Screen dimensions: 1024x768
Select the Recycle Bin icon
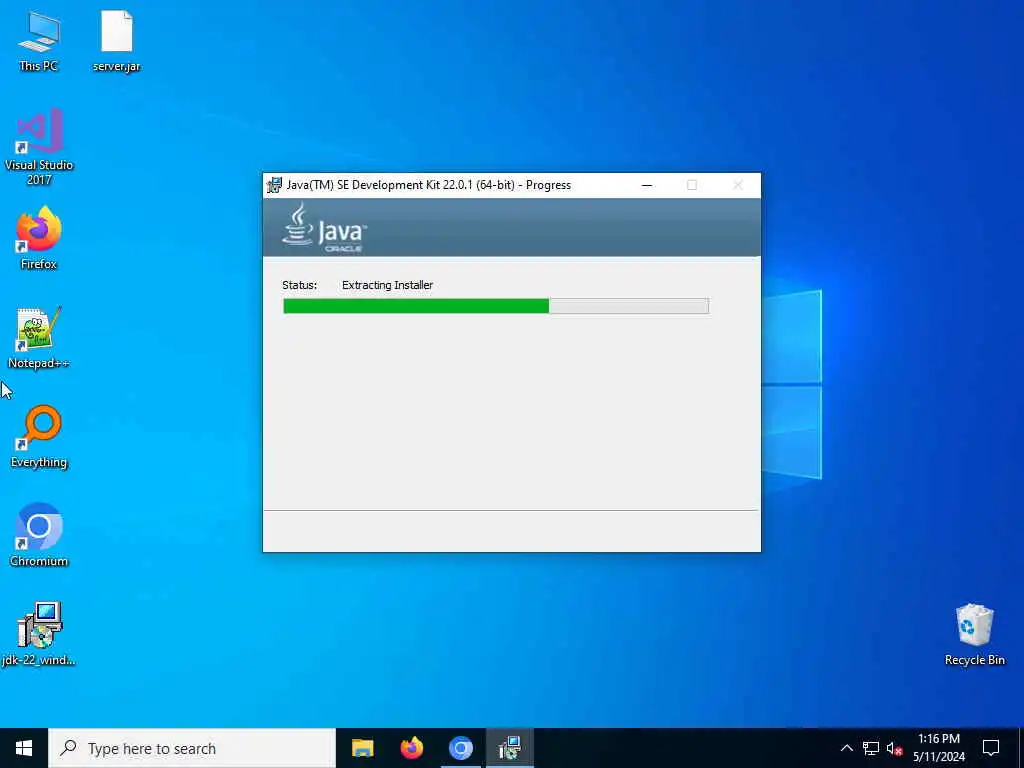pyautogui.click(x=974, y=634)
